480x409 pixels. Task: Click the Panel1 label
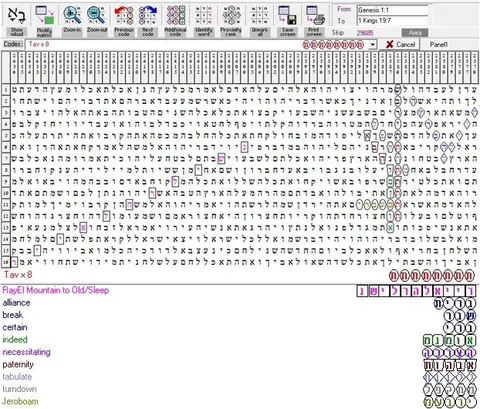click(x=438, y=44)
